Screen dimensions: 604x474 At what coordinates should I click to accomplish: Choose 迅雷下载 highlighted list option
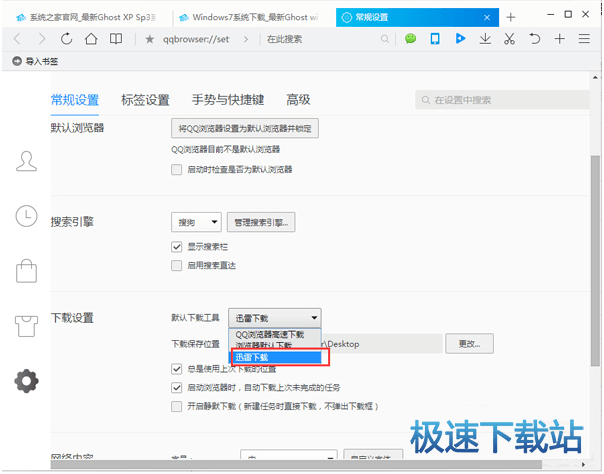277,357
